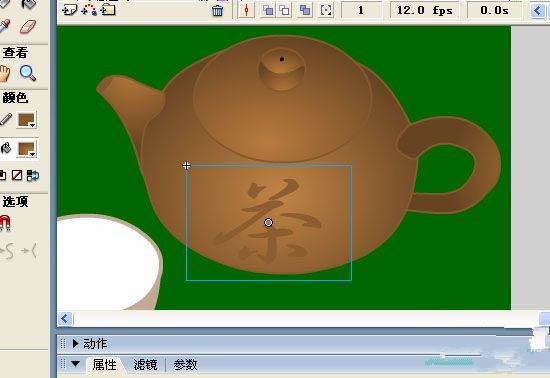Viewport: 550px width, 378px height.
Task: Click stage horizontal scrollbar left arrow
Action: (x=65, y=319)
